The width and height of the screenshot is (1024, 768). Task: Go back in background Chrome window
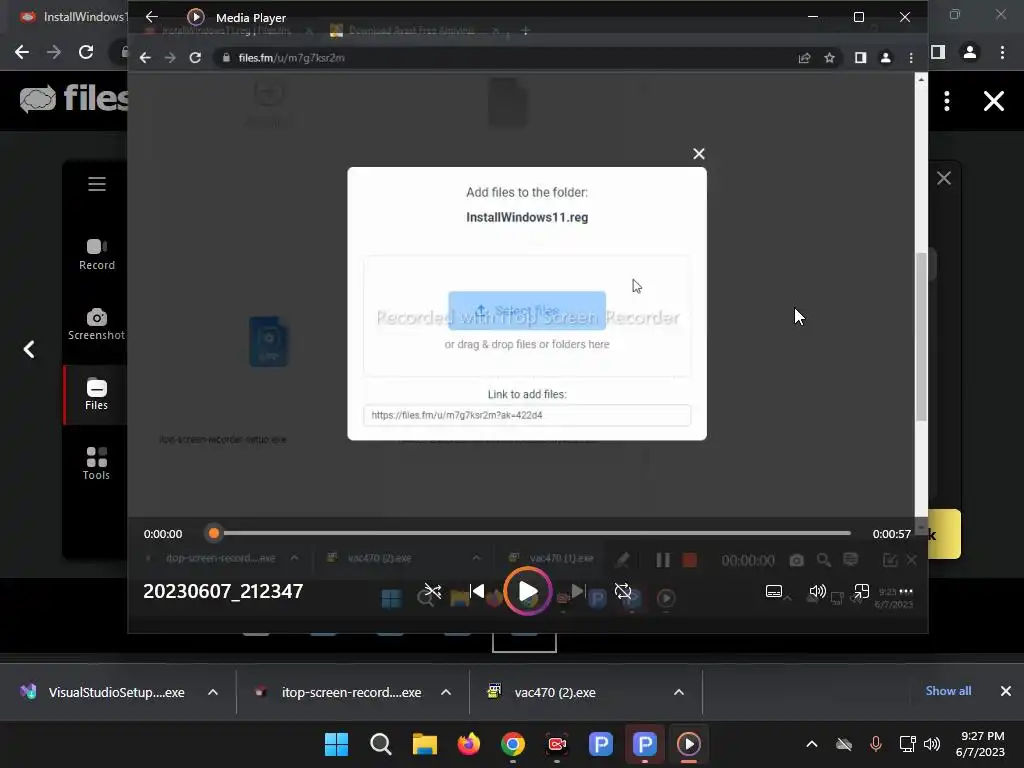[x=22, y=52]
